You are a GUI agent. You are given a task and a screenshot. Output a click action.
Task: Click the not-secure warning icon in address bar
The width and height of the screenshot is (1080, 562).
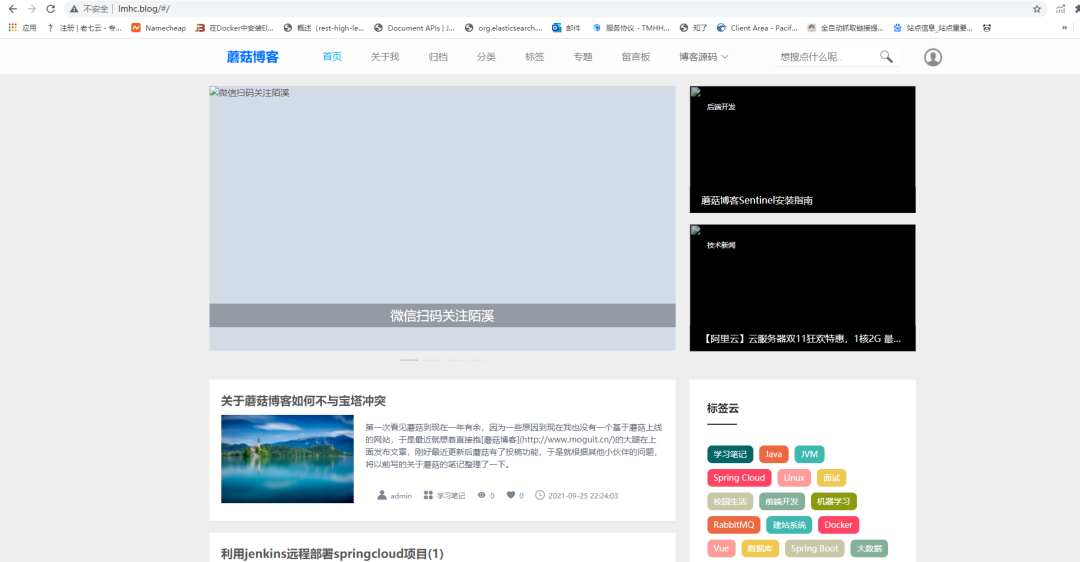pos(74,9)
